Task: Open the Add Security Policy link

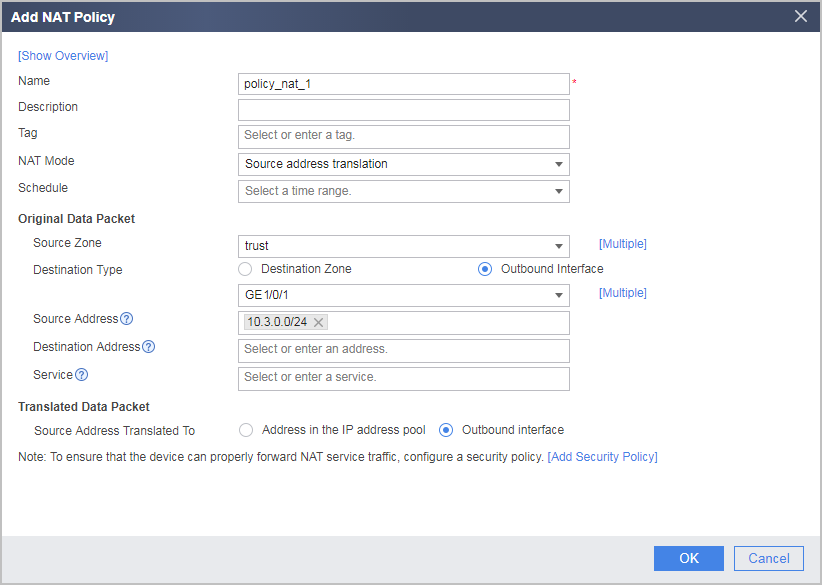Action: point(602,457)
